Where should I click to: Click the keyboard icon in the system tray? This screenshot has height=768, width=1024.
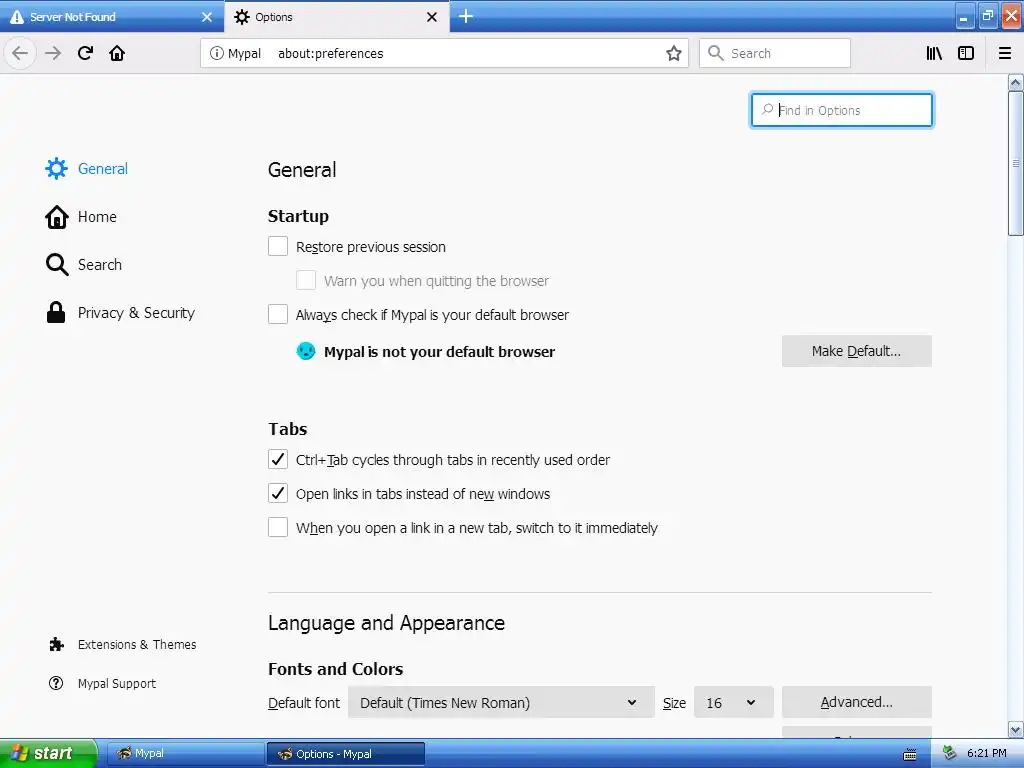click(x=909, y=754)
